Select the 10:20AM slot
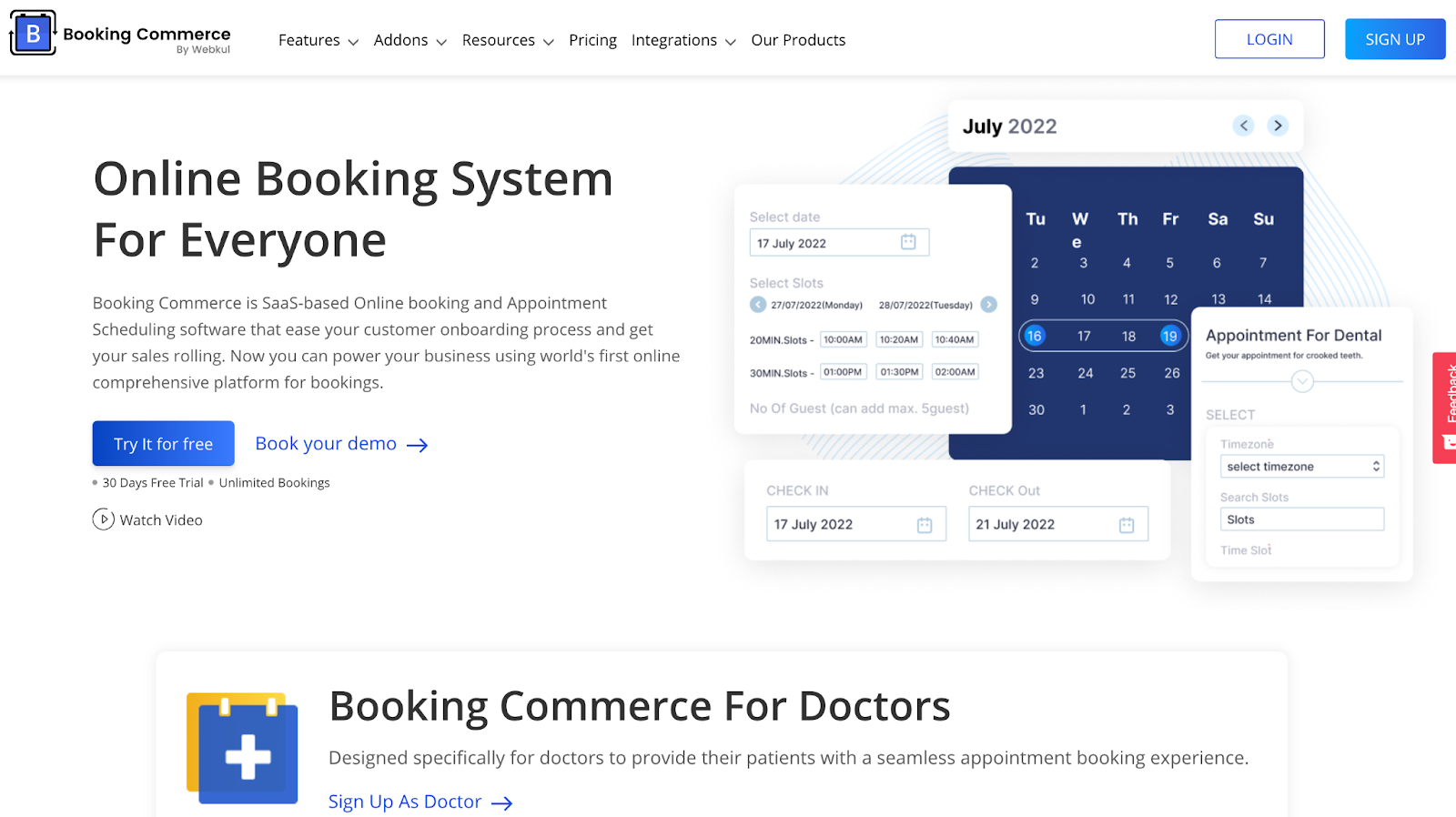The image size is (1456, 817). tap(899, 339)
